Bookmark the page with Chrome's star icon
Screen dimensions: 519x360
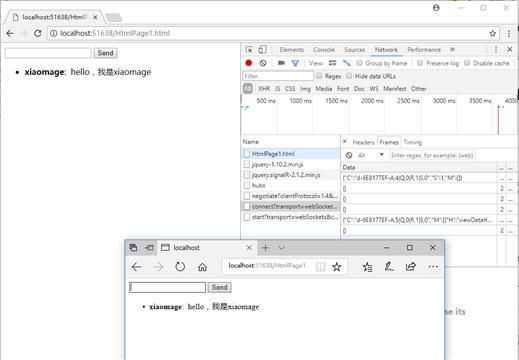tap(493, 33)
